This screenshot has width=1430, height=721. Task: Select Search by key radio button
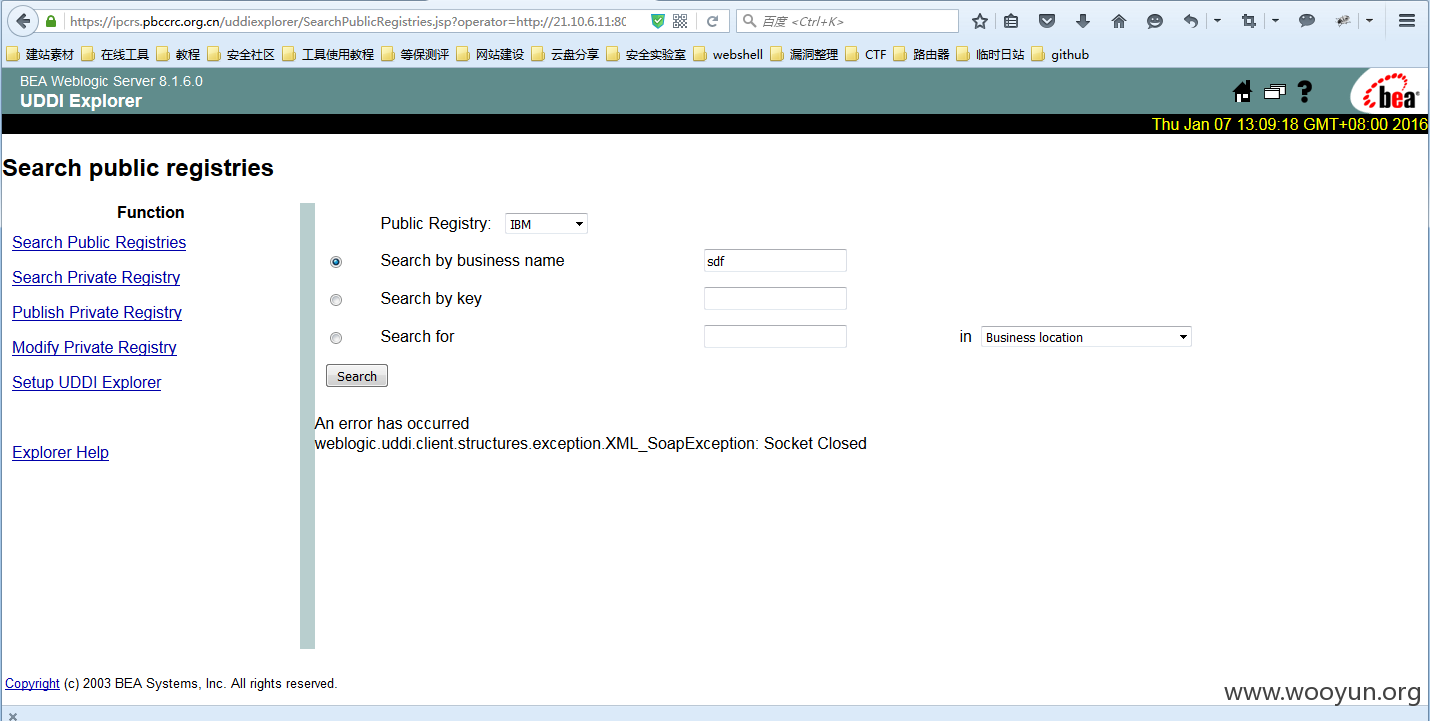[336, 300]
